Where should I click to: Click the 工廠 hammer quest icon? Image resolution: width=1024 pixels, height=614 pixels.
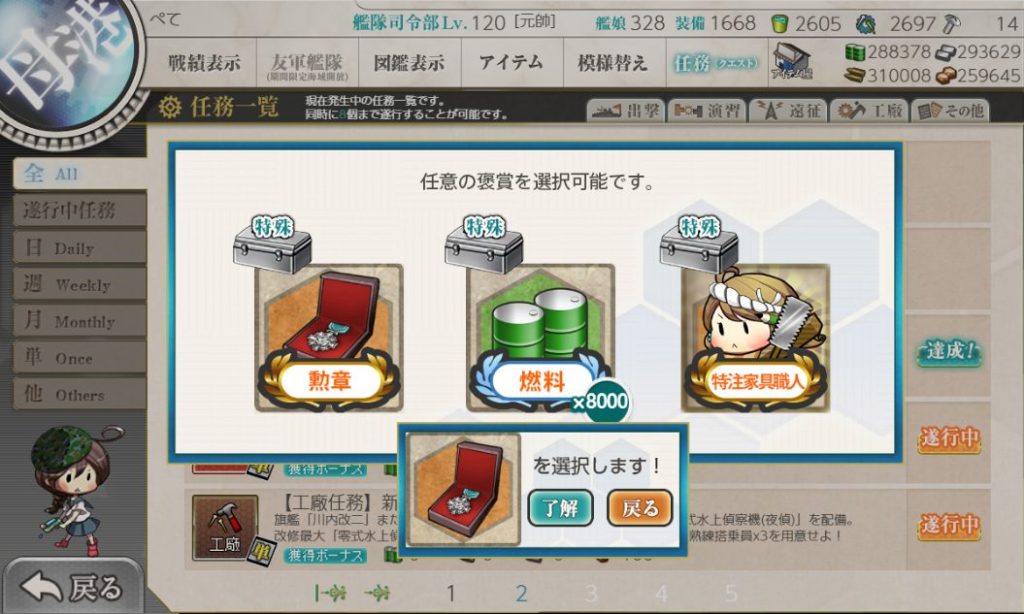(225, 527)
